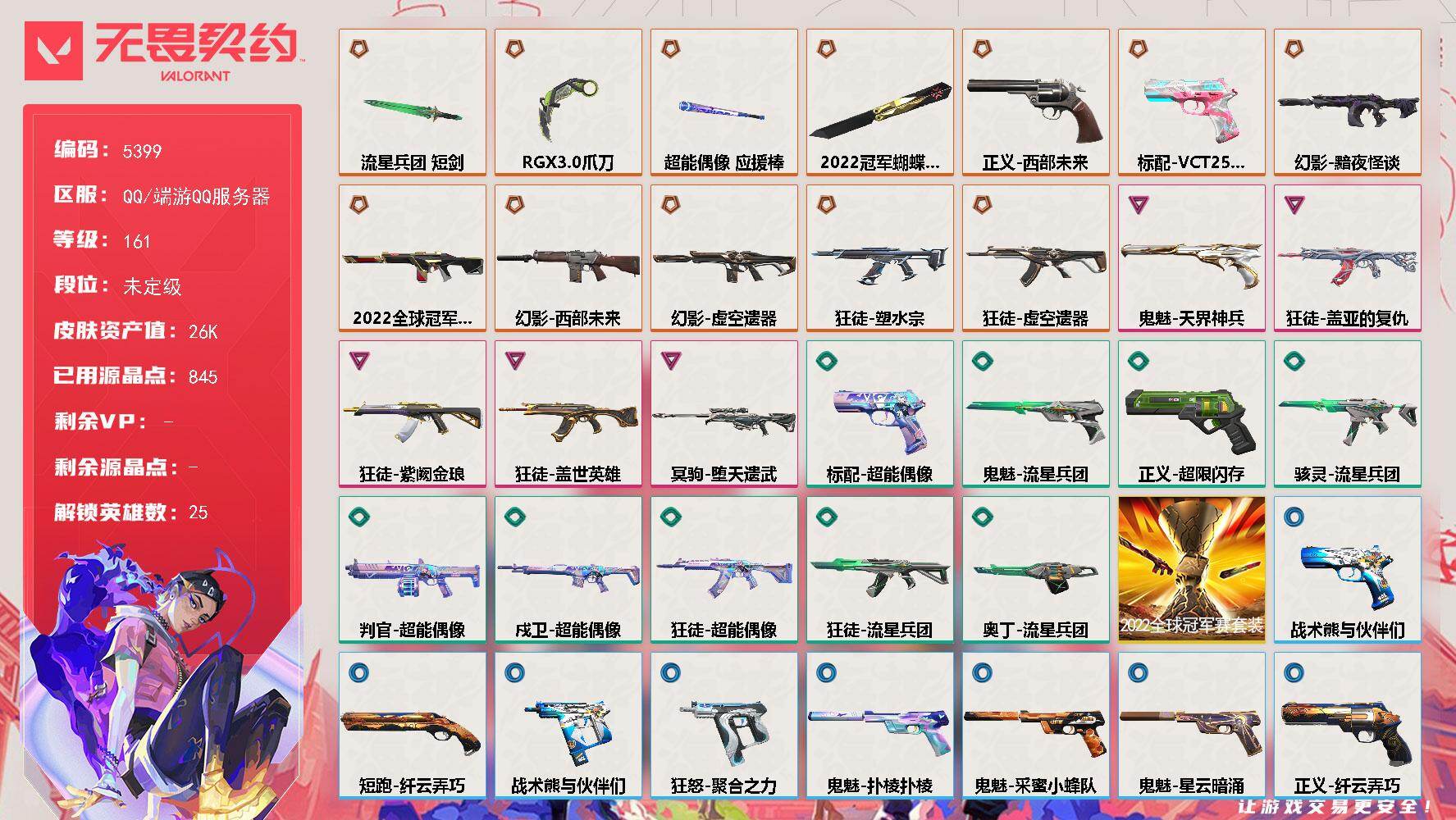Click the tier icon on 超能偶像 应援棒 card
This screenshot has height=820, width=1456.
[x=670, y=49]
